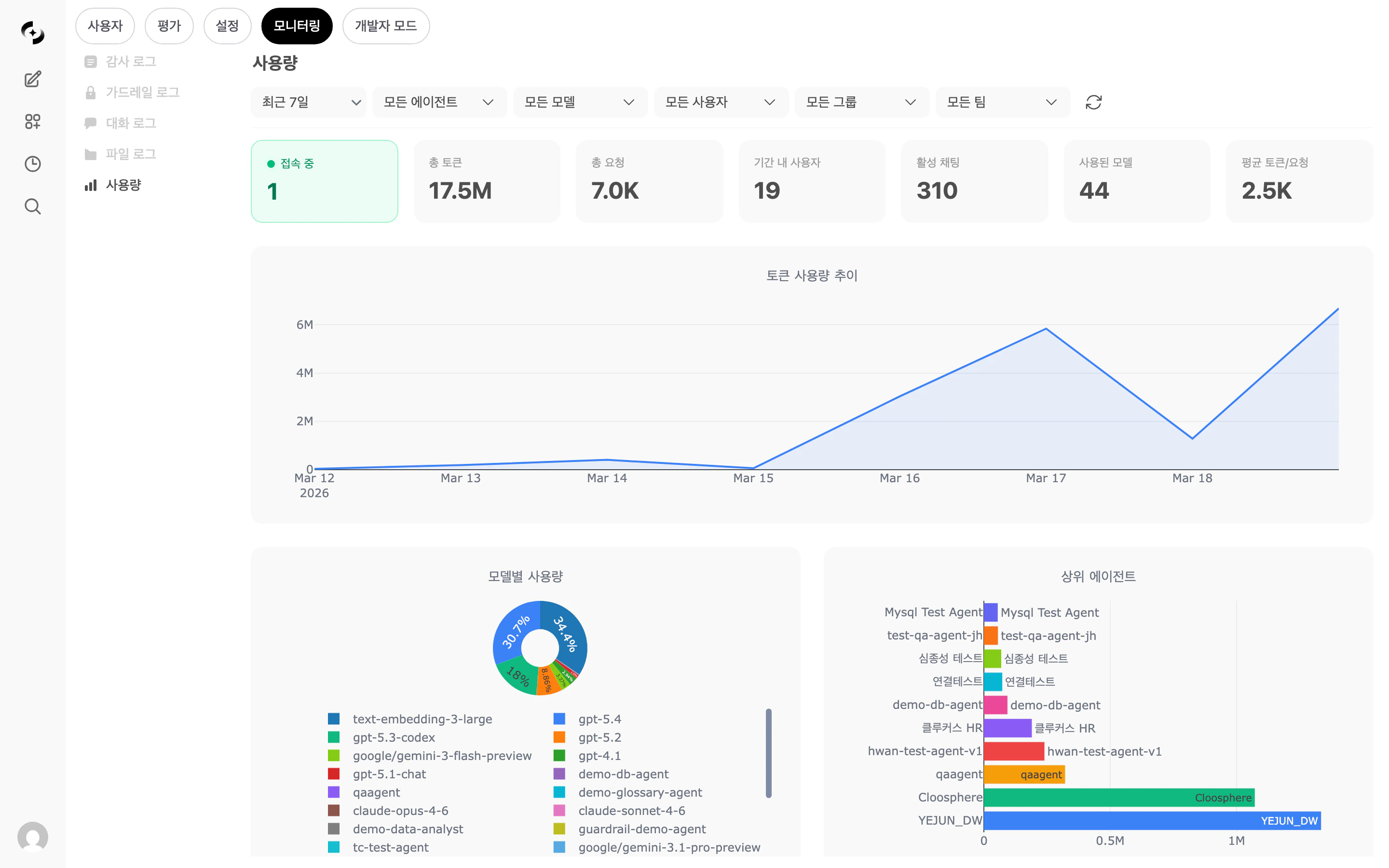
Task: Open the 대화 로그 page link
Action: click(130, 123)
